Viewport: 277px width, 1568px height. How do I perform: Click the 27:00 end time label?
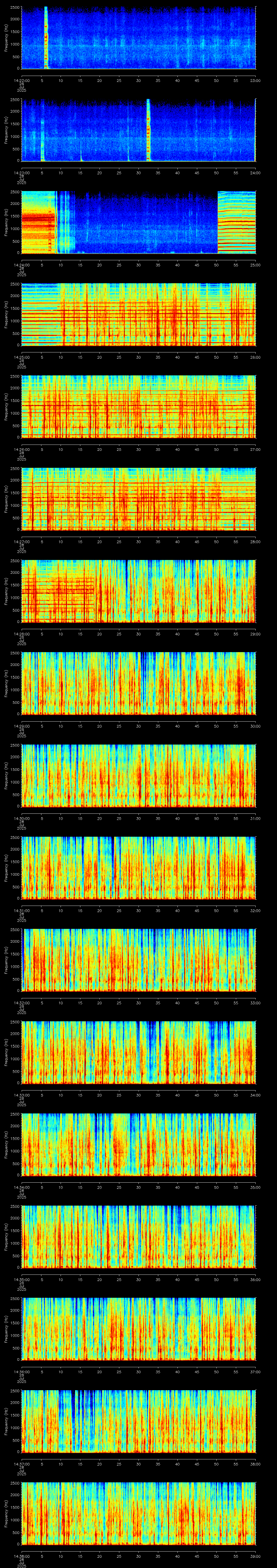(x=255, y=449)
